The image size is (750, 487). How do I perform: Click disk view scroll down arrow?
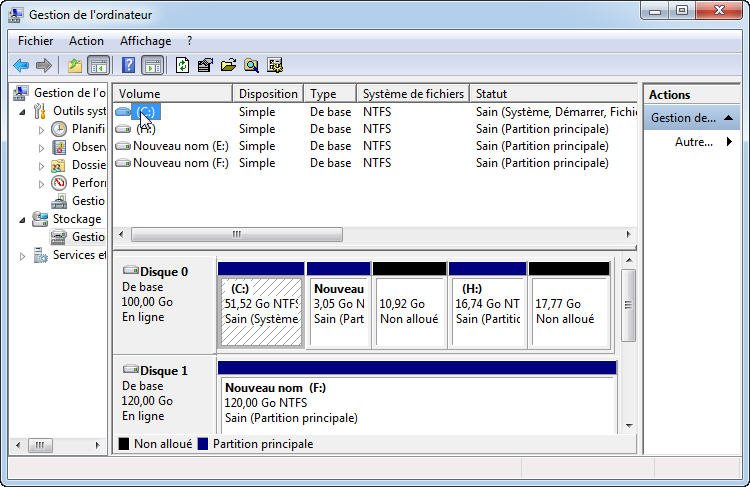coord(629,426)
